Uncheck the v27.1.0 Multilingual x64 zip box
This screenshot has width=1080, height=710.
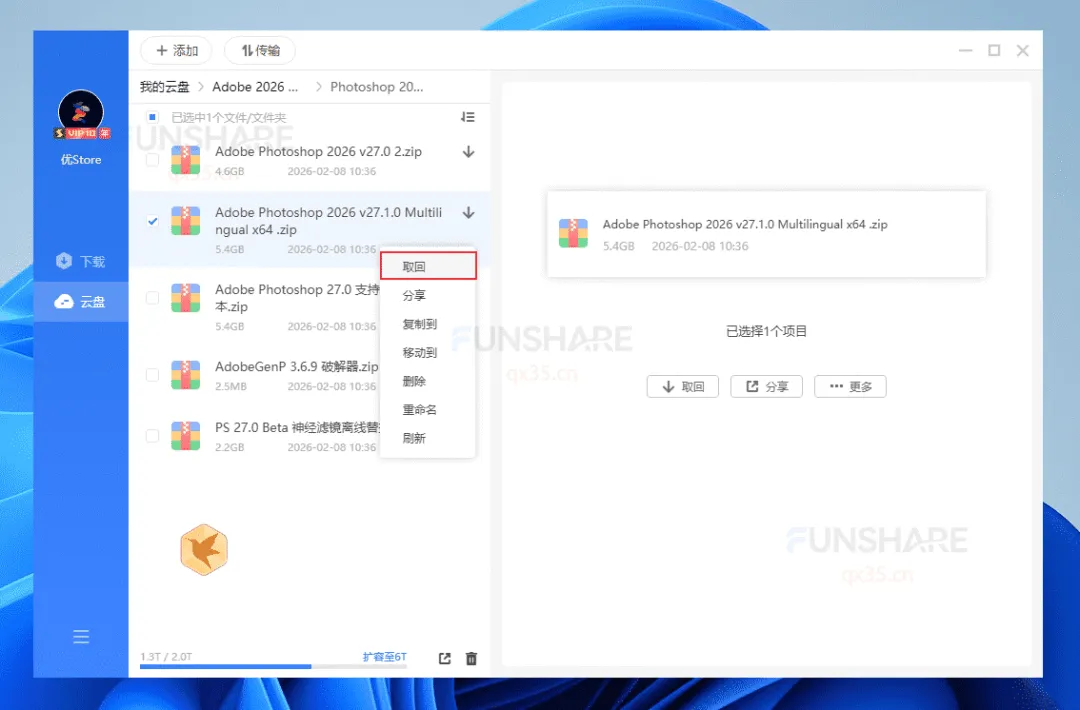click(152, 221)
